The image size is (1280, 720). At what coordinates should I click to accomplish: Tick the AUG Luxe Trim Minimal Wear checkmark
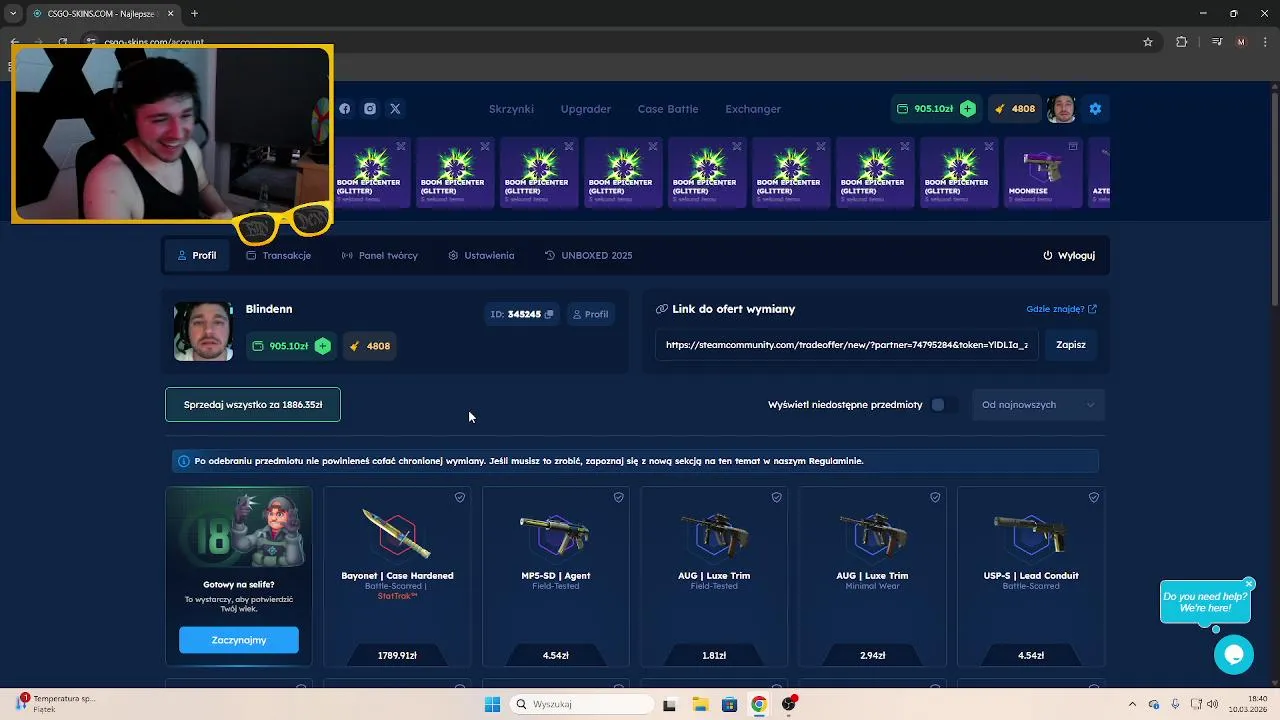935,497
